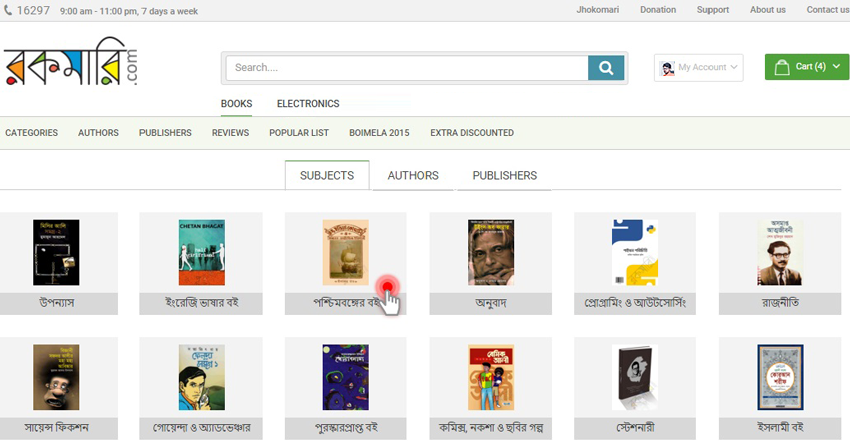Go to Extra Discounted section
This screenshot has height=441, width=850.
(472, 133)
